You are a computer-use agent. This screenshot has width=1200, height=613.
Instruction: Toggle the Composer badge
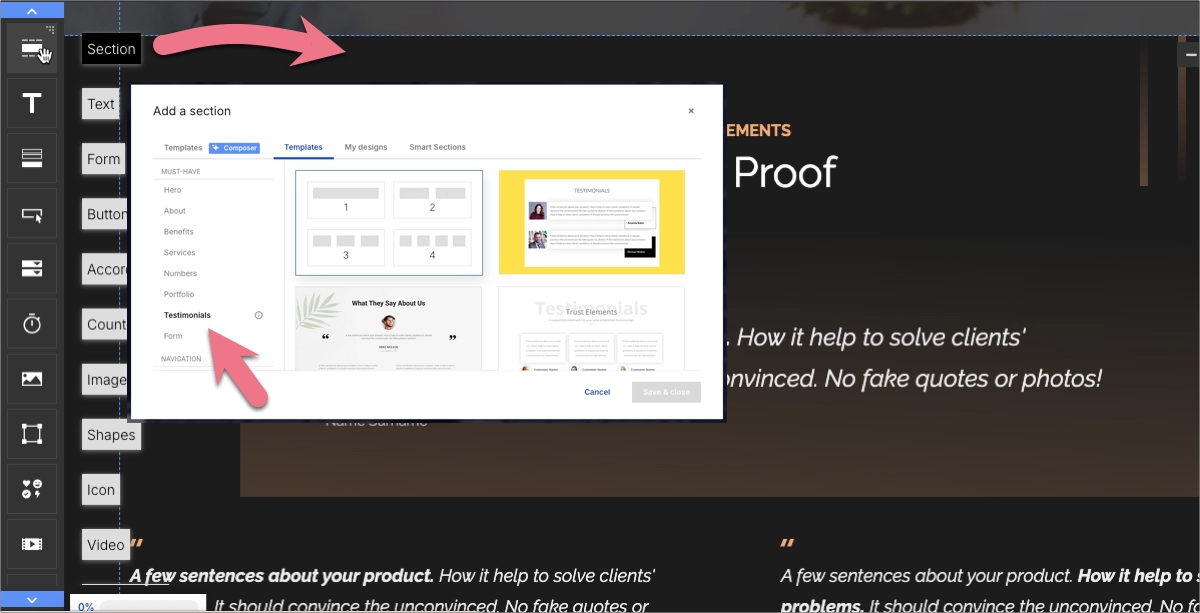click(x=235, y=148)
